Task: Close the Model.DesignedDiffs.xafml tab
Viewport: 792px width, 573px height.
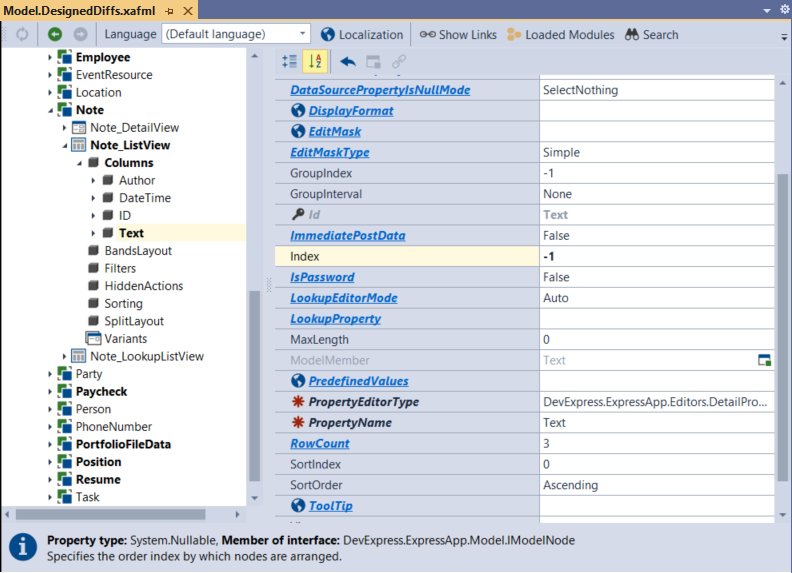Action: [187, 11]
